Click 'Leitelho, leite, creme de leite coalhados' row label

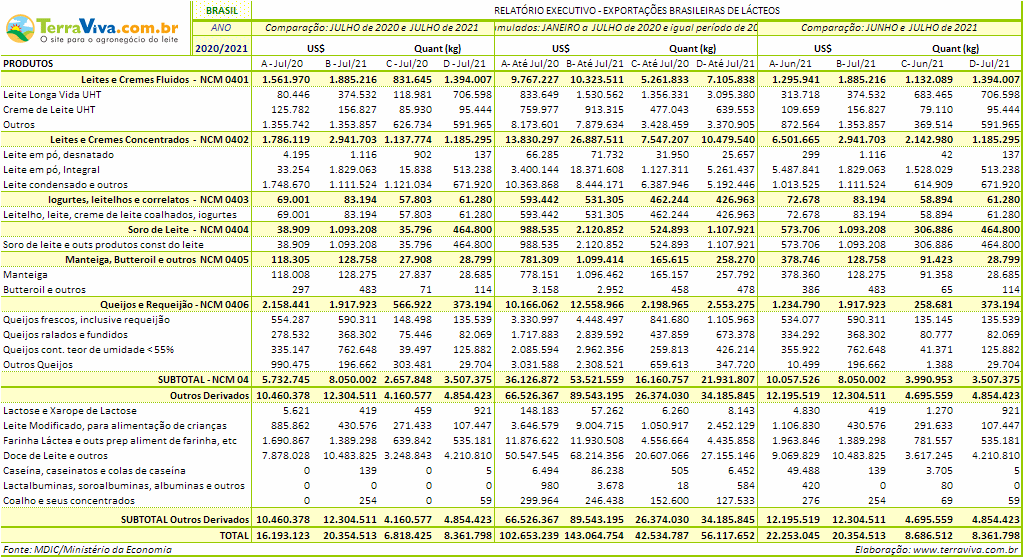(120, 215)
